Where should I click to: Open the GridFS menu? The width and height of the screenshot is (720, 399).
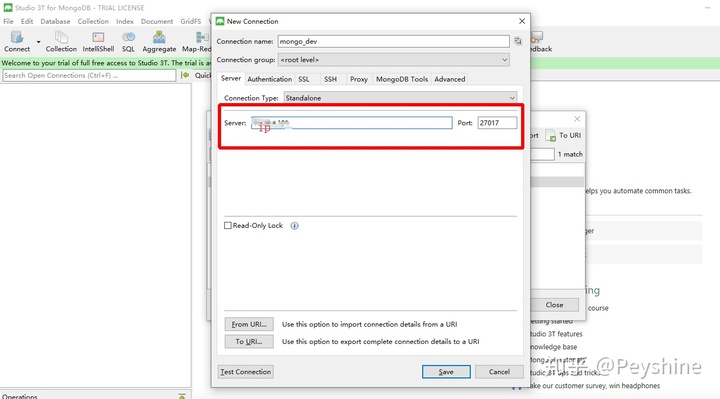tap(191, 22)
